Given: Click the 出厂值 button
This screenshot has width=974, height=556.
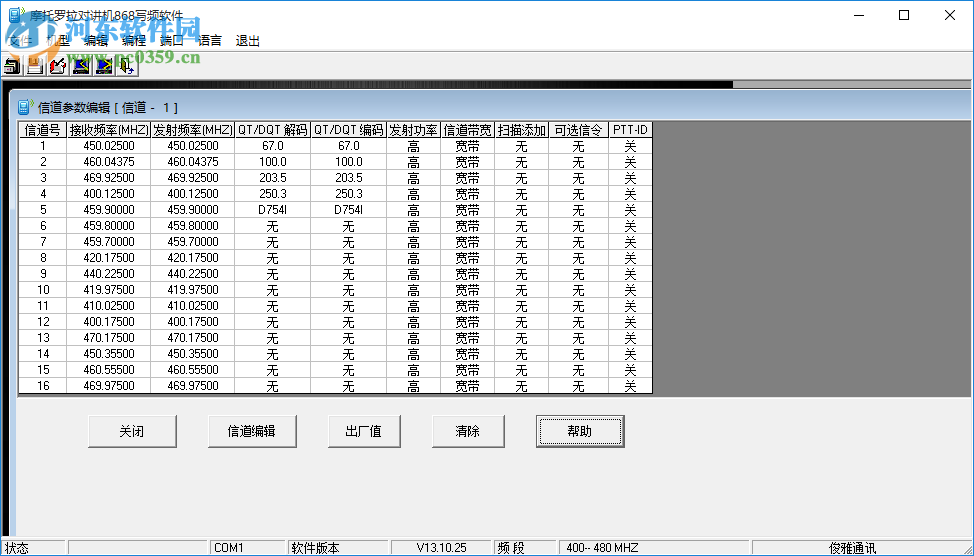Looking at the screenshot, I should click(363, 431).
